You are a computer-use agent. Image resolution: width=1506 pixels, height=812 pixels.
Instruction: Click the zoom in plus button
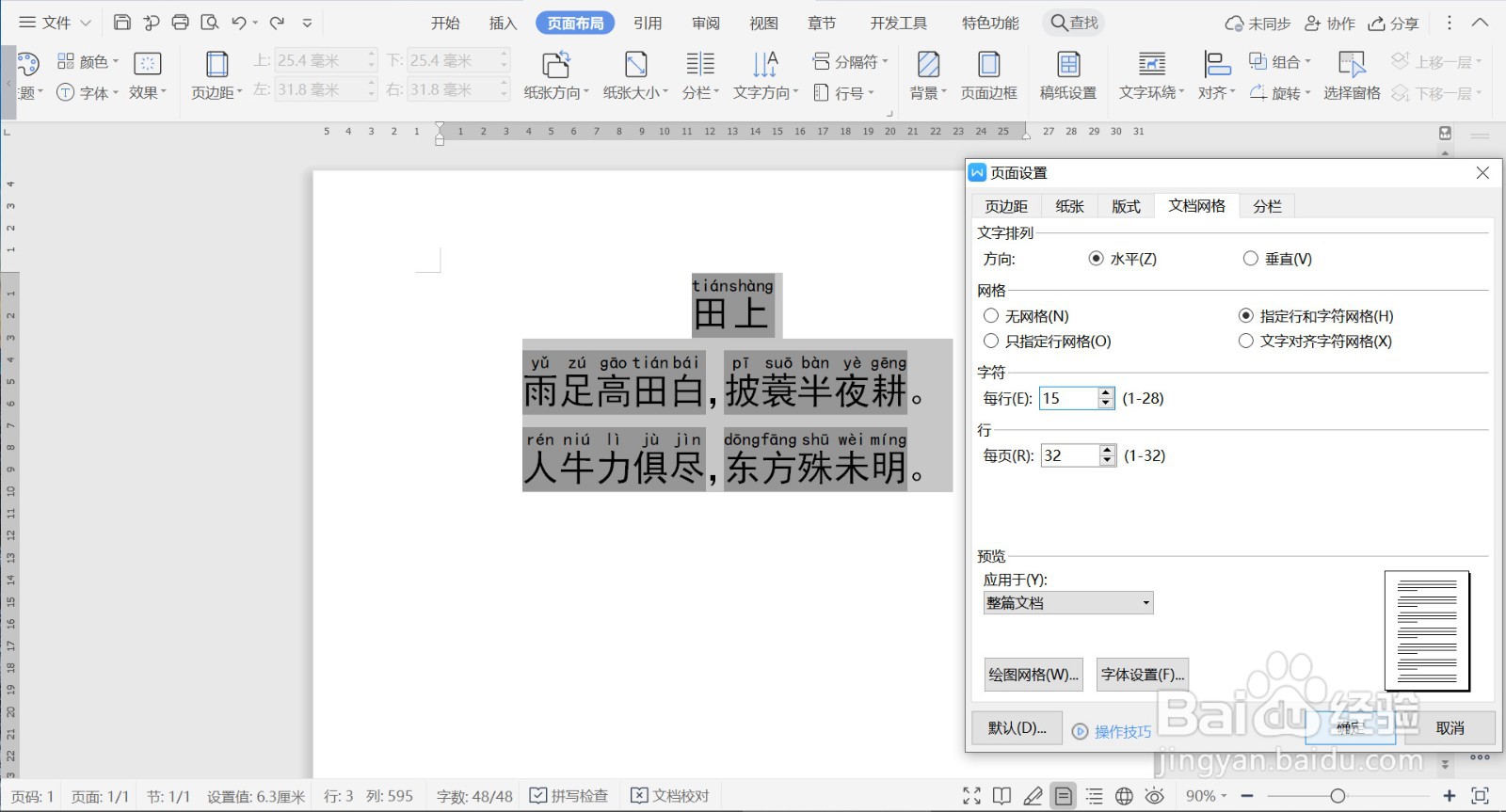click(1450, 796)
